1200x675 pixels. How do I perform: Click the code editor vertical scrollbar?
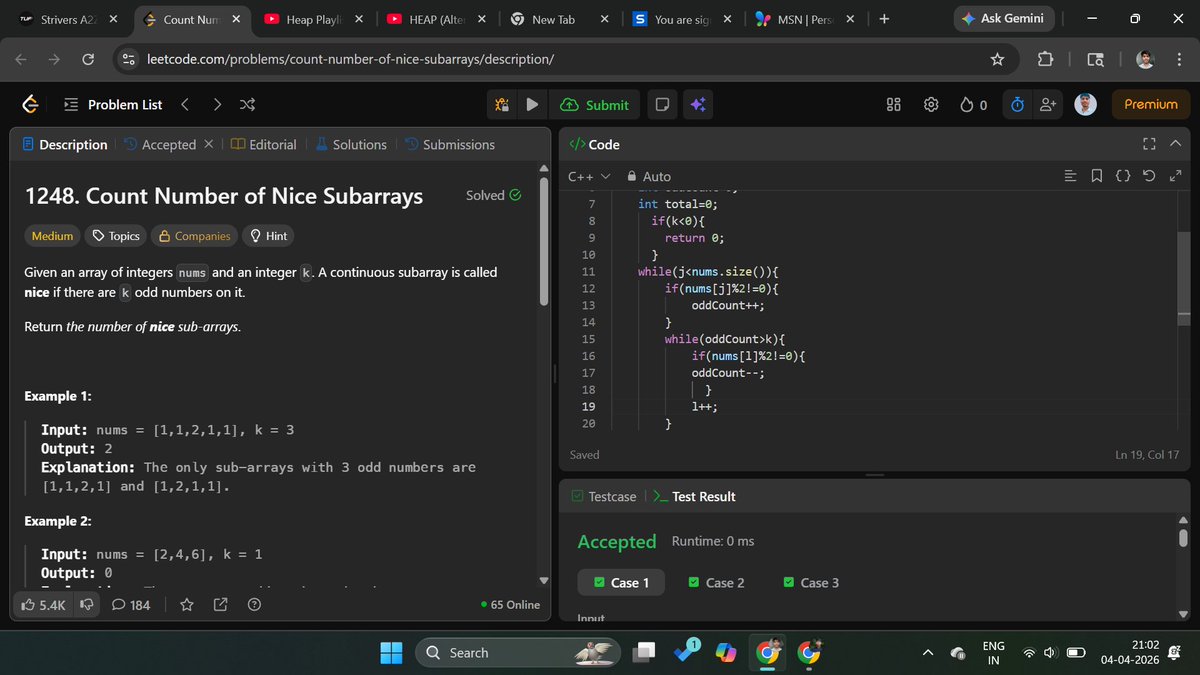point(1184,278)
